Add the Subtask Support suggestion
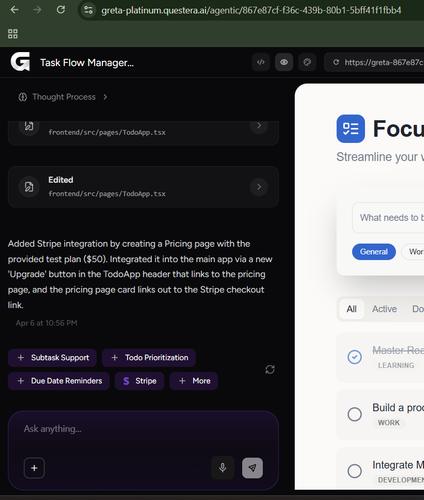Screen dimensions: 424x500 [x=52, y=358]
